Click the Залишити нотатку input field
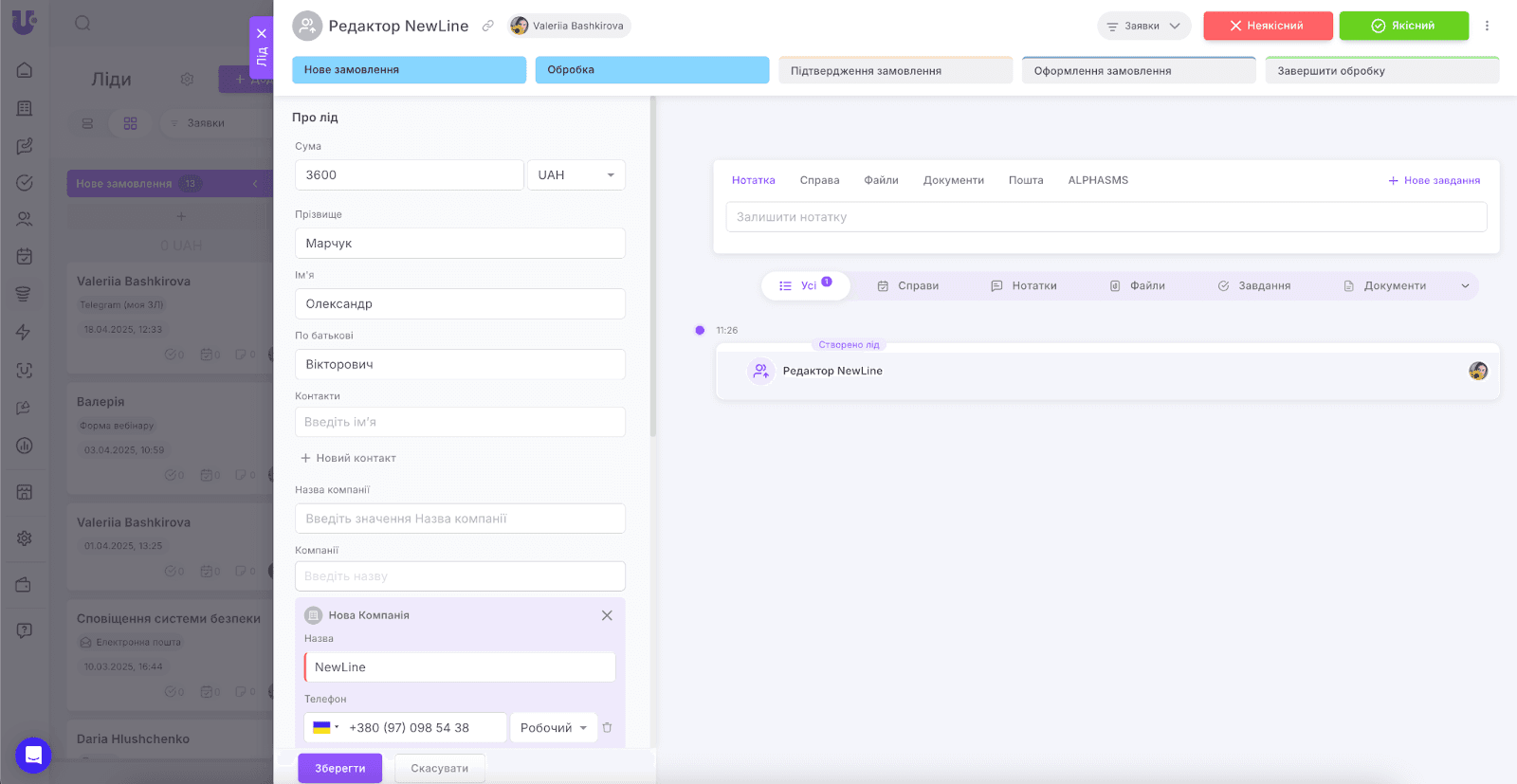The height and width of the screenshot is (784, 1517). point(1106,217)
